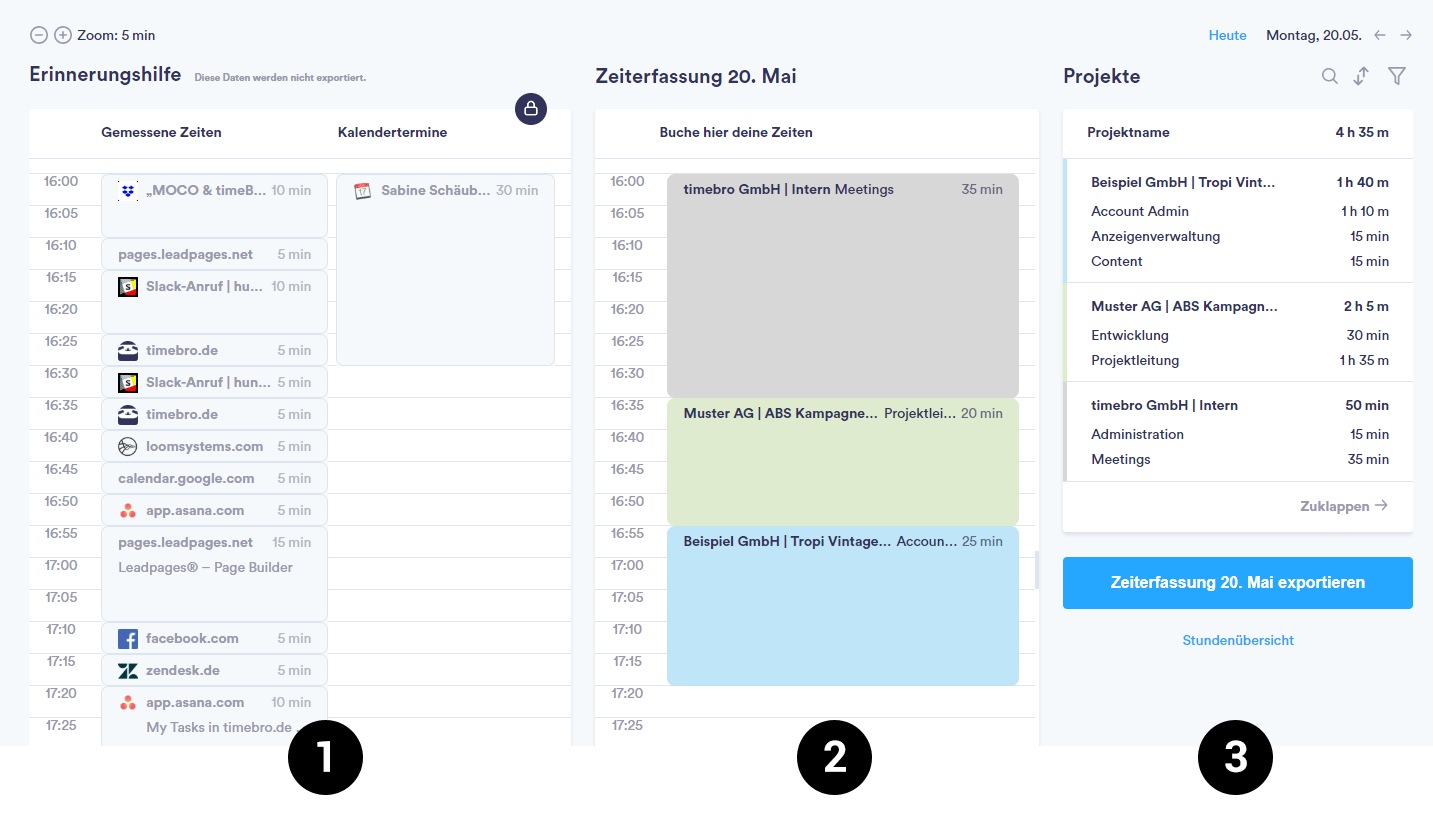Click the Projektname column header

[x=1128, y=132]
